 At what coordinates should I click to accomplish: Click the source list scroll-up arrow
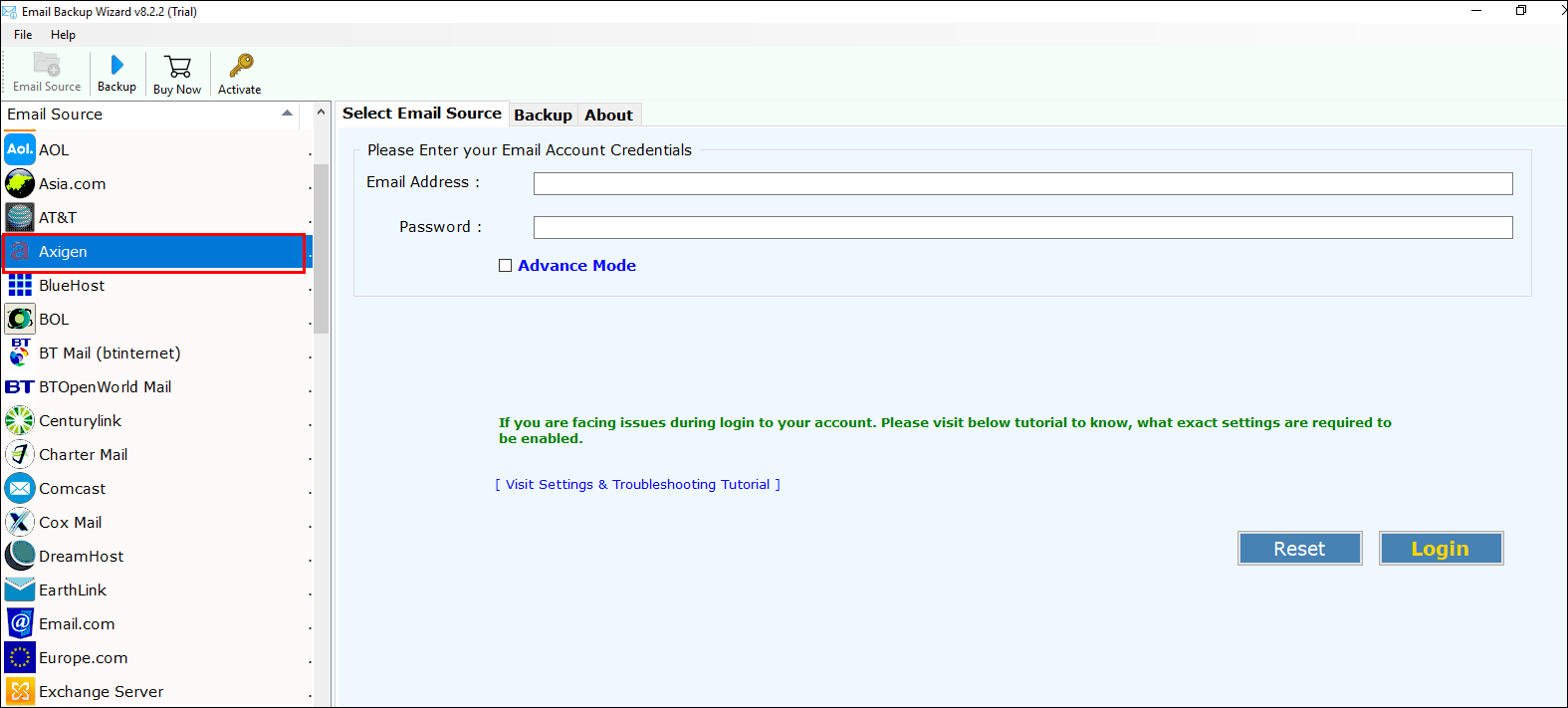(x=321, y=113)
